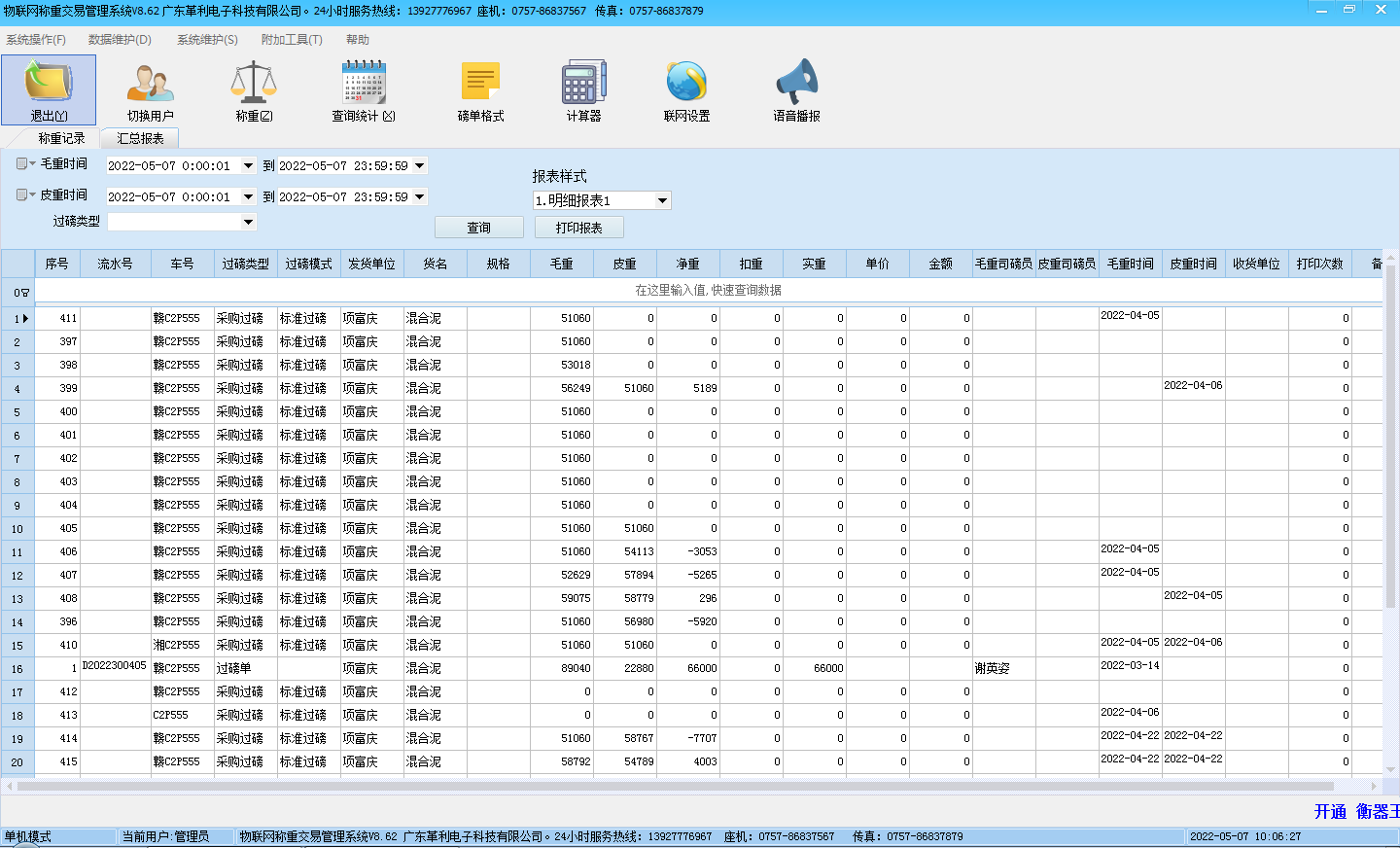Expand the 毛重时间 start date dropdown
This screenshot has width=1400, height=848.
click(248, 166)
